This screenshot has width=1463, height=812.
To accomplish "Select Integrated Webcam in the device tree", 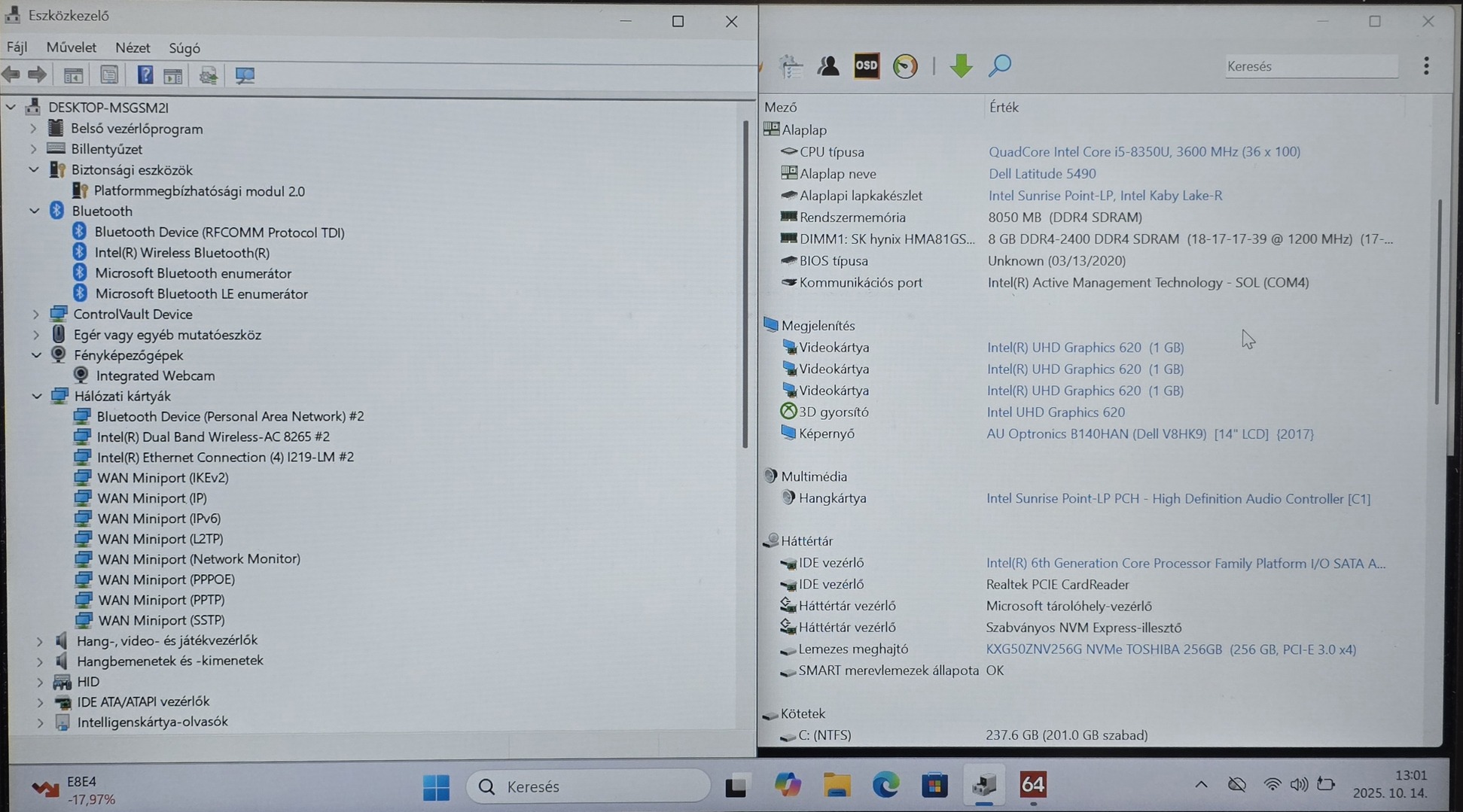I will (x=155, y=376).
